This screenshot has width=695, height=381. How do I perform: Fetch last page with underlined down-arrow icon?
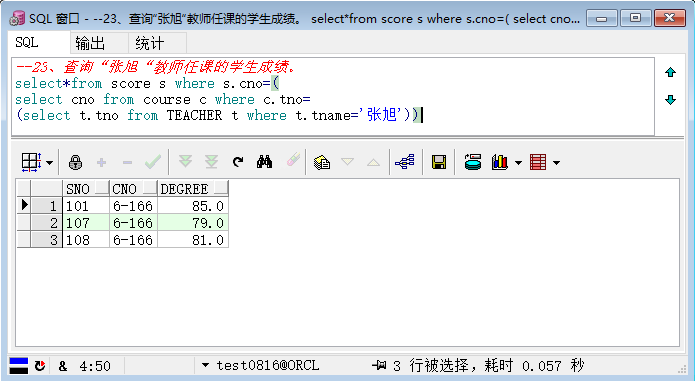point(211,162)
